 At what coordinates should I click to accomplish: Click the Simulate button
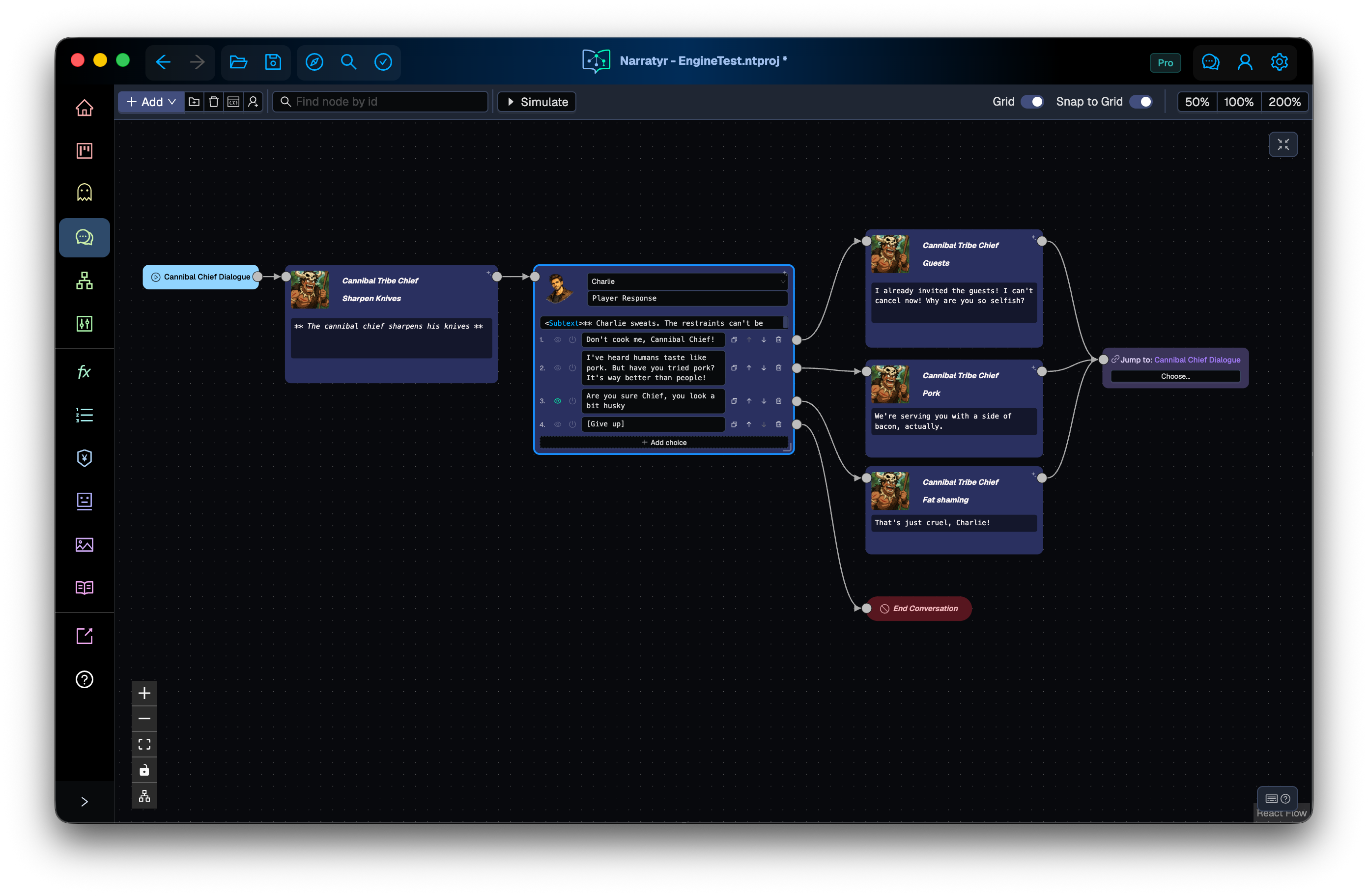pyautogui.click(x=537, y=102)
